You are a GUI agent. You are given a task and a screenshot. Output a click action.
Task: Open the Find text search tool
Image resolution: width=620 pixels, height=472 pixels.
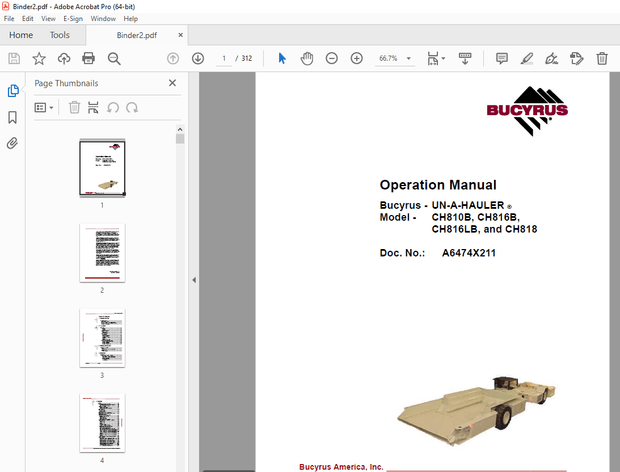pyautogui.click(x=114, y=59)
